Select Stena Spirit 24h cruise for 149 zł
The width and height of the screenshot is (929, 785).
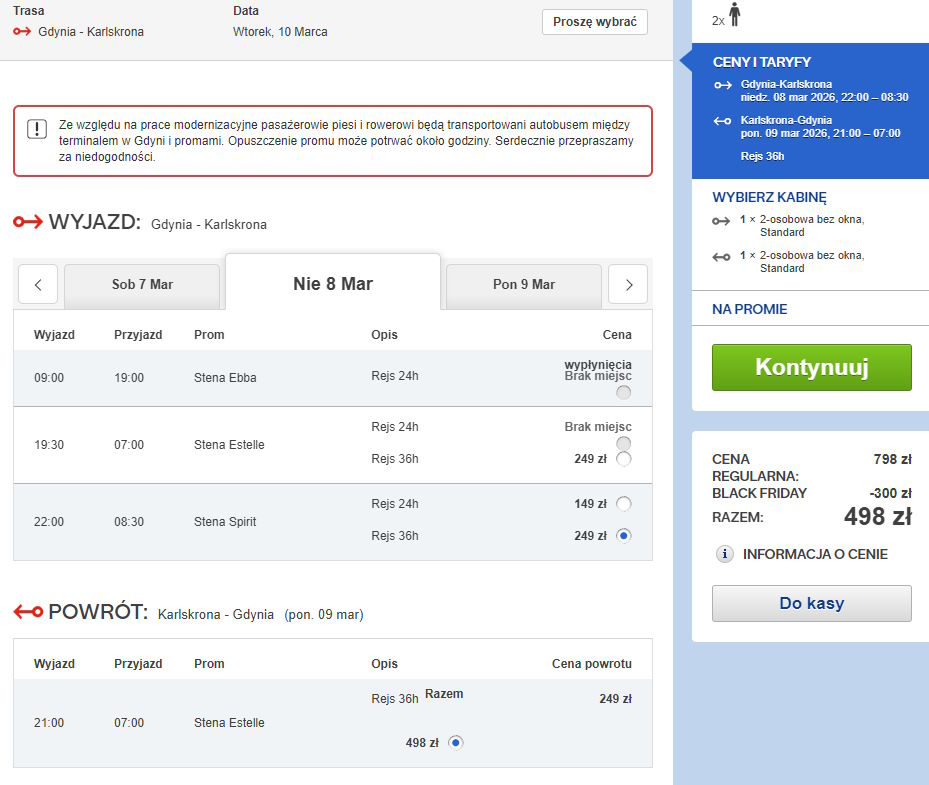coord(624,503)
